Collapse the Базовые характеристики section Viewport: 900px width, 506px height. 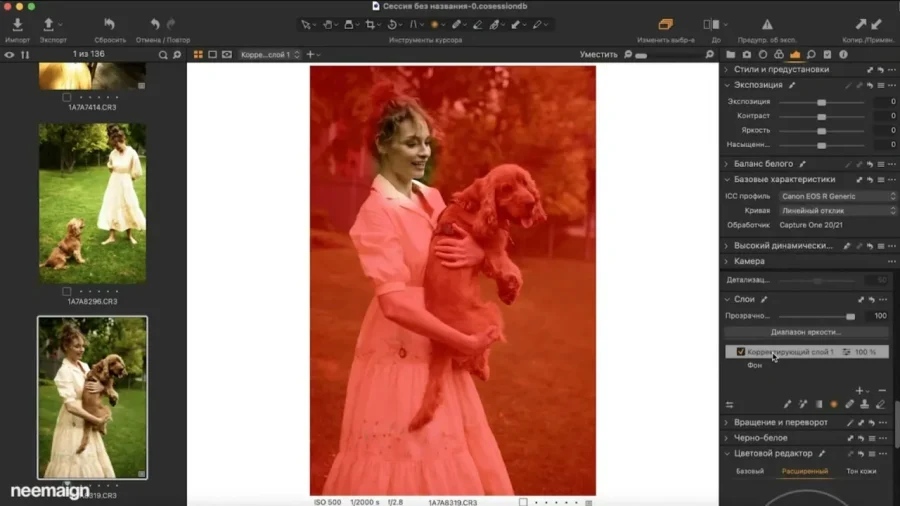coord(727,180)
